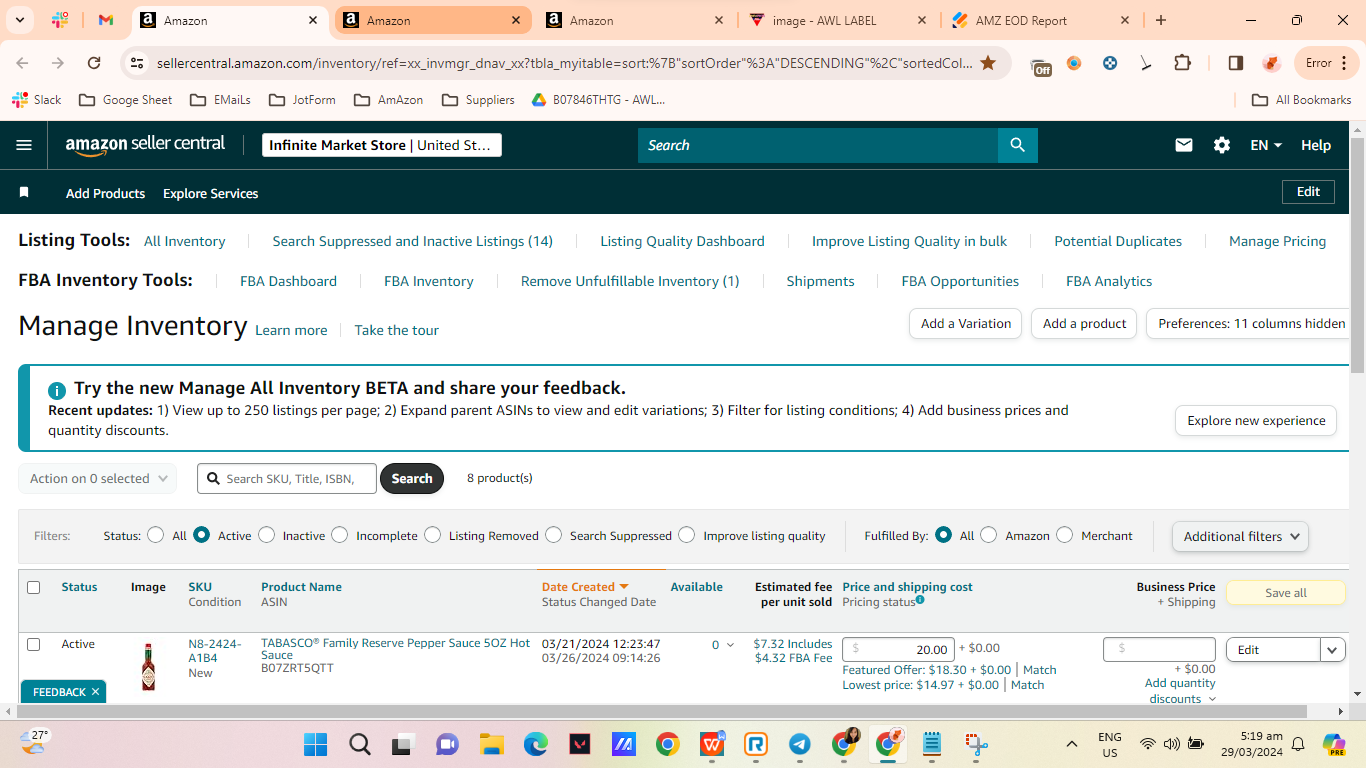Open the TABASCO Family Reserve product link
The height and width of the screenshot is (768, 1366).
point(395,649)
